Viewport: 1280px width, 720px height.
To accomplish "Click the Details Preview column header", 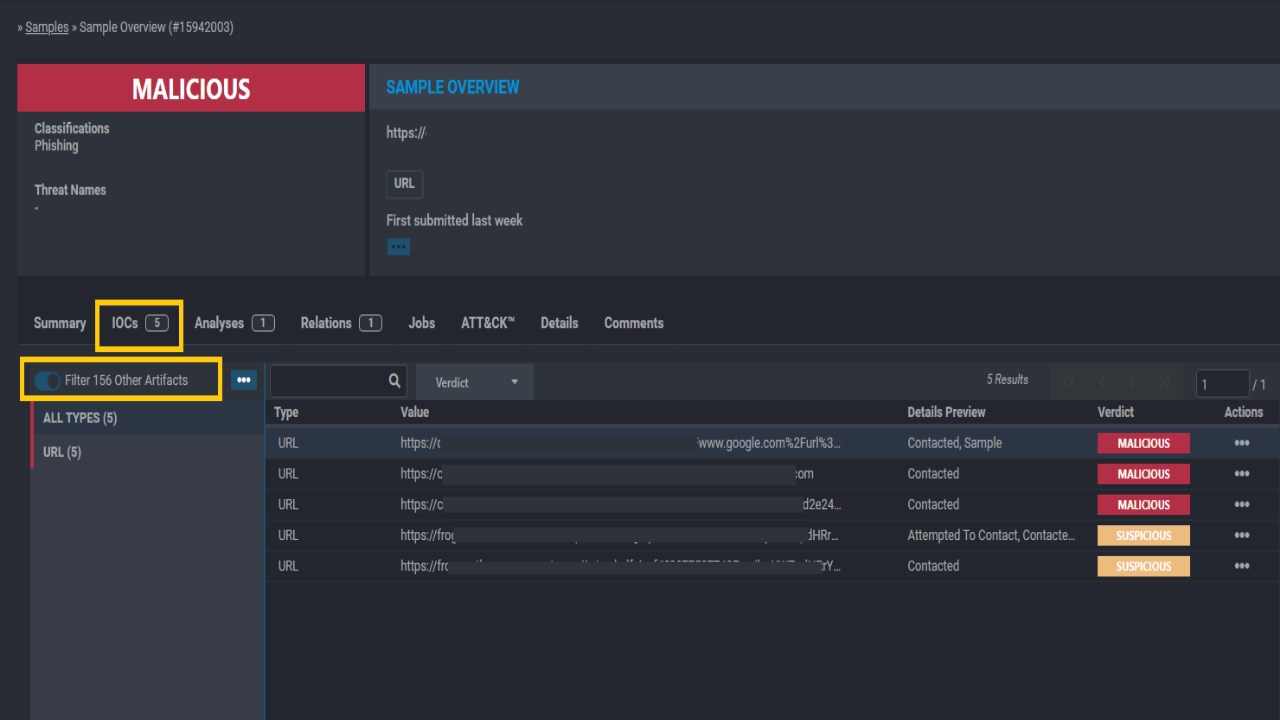I will pyautogui.click(x=946, y=412).
